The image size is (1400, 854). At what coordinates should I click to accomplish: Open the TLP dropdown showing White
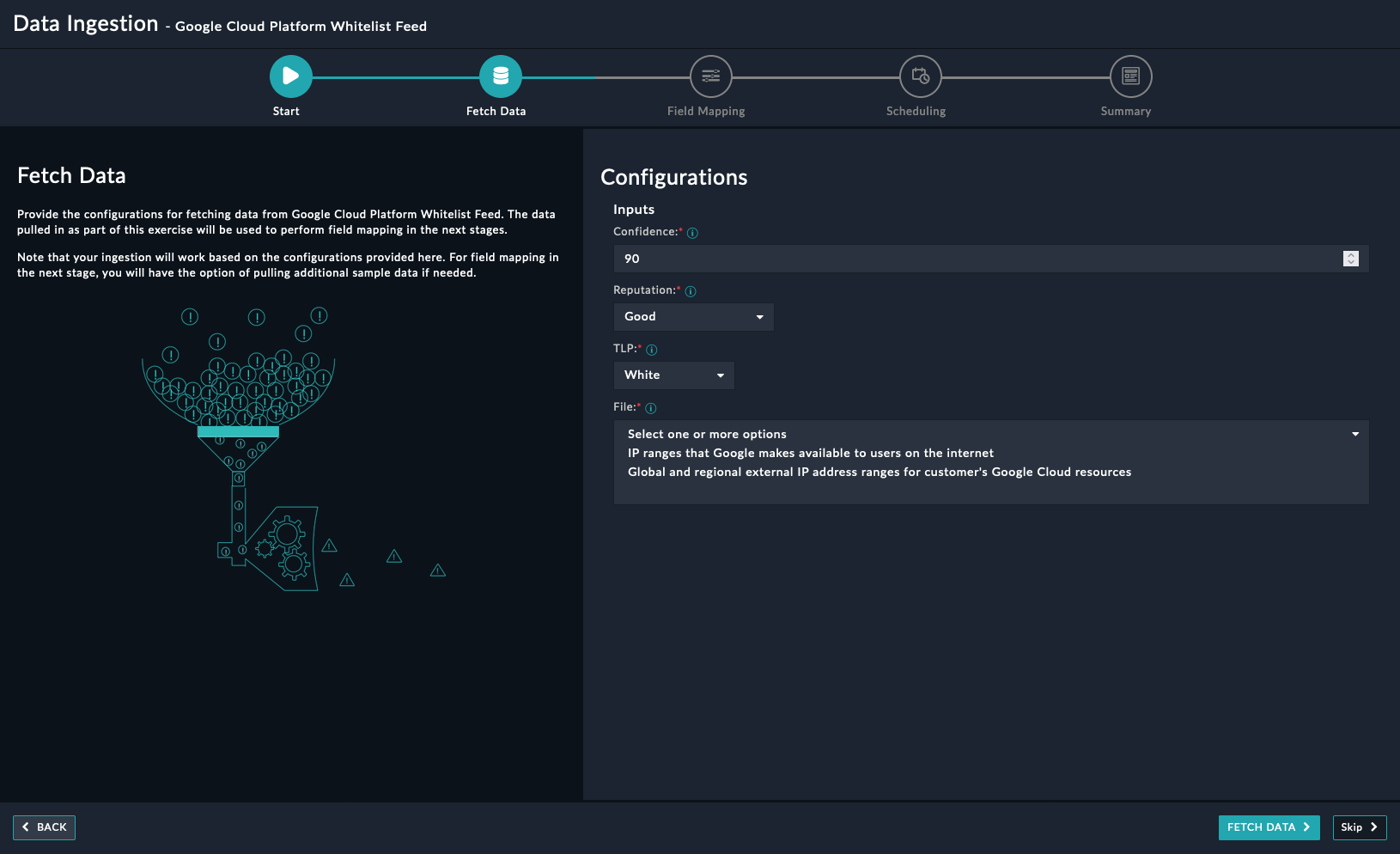pyautogui.click(x=673, y=375)
